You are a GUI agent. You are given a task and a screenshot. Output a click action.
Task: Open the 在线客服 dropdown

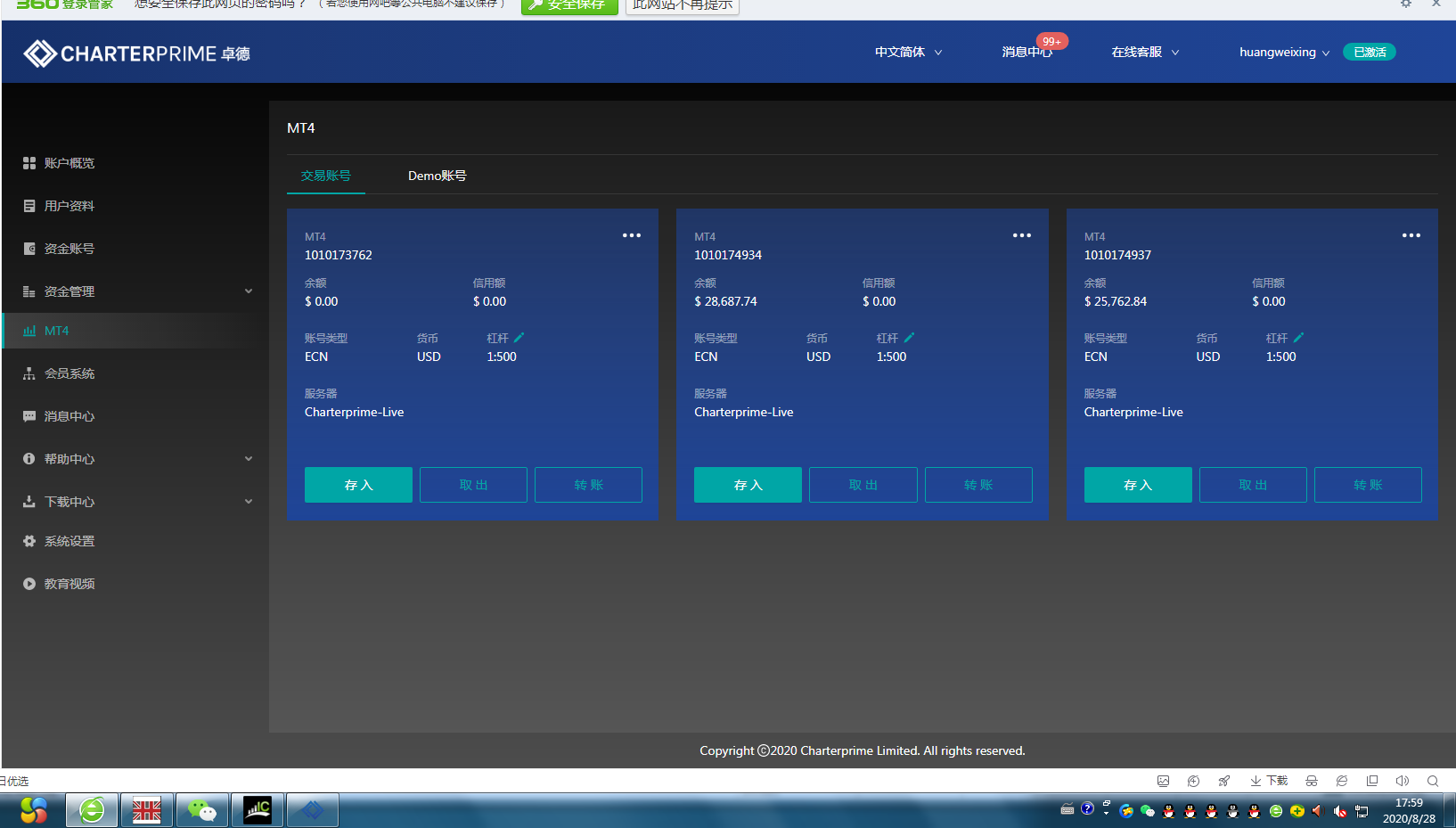point(1145,52)
